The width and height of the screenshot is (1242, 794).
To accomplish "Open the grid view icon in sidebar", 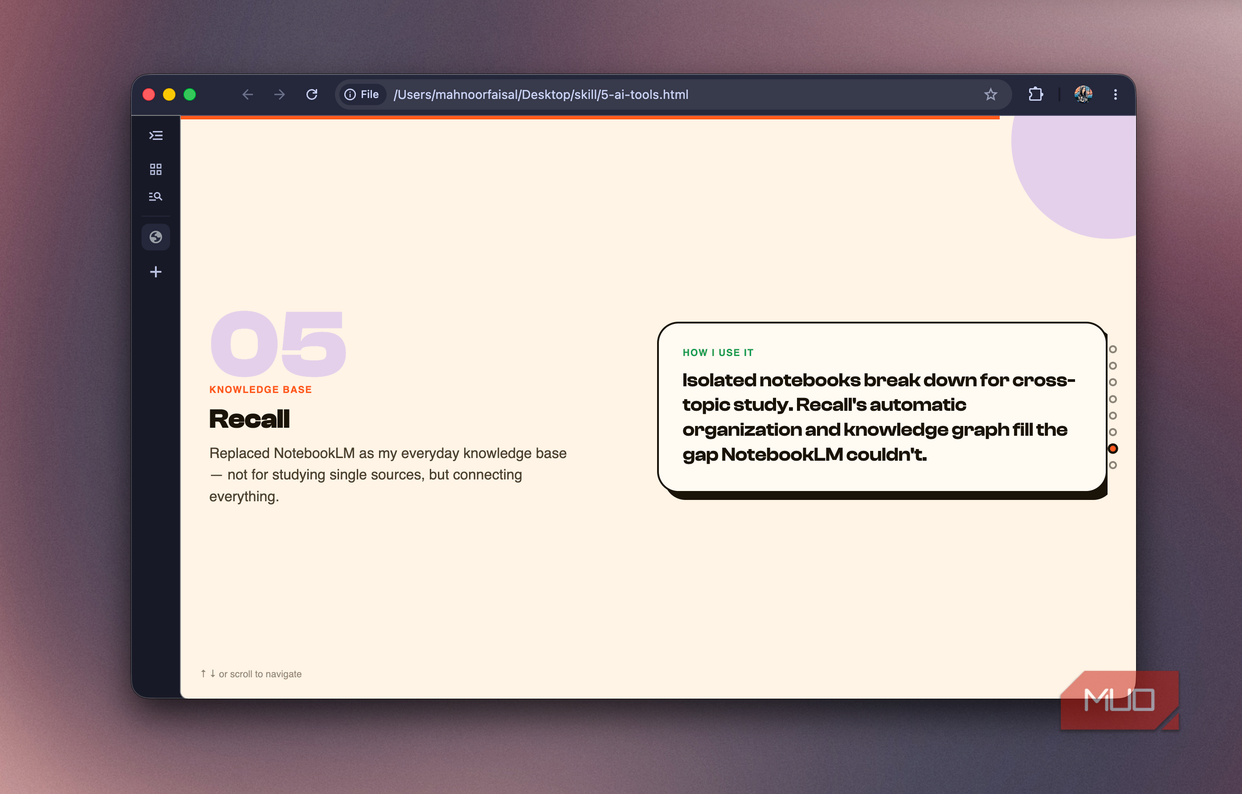I will coord(156,170).
